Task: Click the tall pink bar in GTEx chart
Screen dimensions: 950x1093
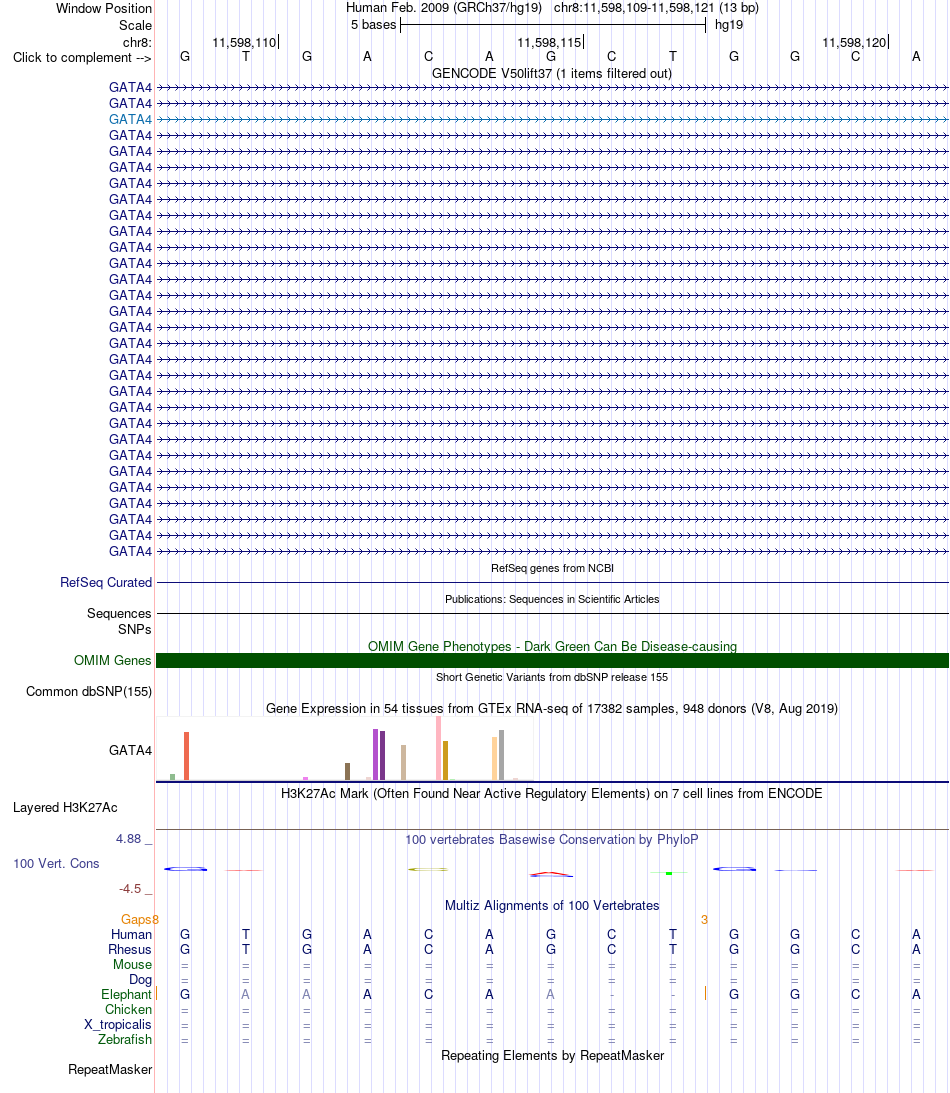Action: tap(438, 748)
